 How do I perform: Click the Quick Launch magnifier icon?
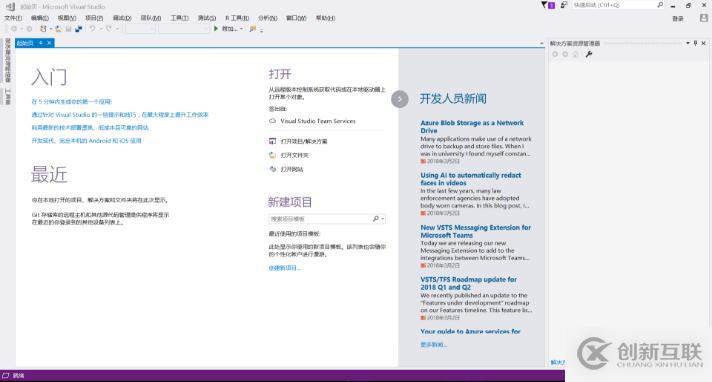660,5
